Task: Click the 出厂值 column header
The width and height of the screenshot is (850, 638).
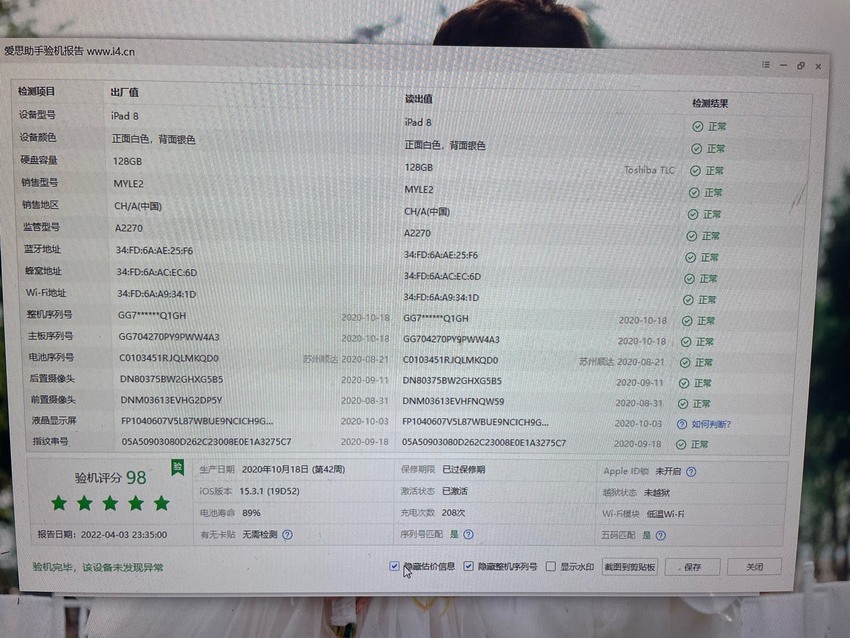Action: [125, 92]
